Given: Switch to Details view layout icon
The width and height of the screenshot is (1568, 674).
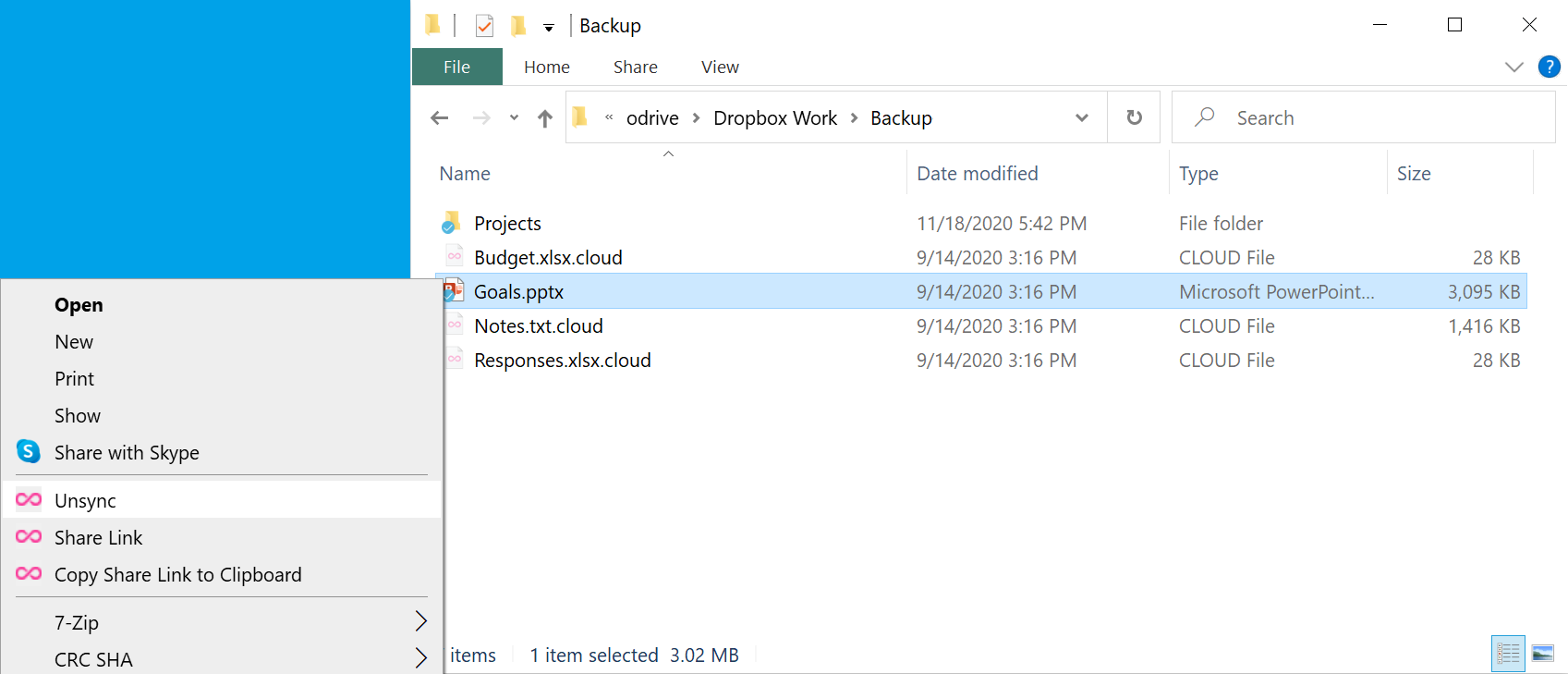Looking at the screenshot, I should (1508, 654).
